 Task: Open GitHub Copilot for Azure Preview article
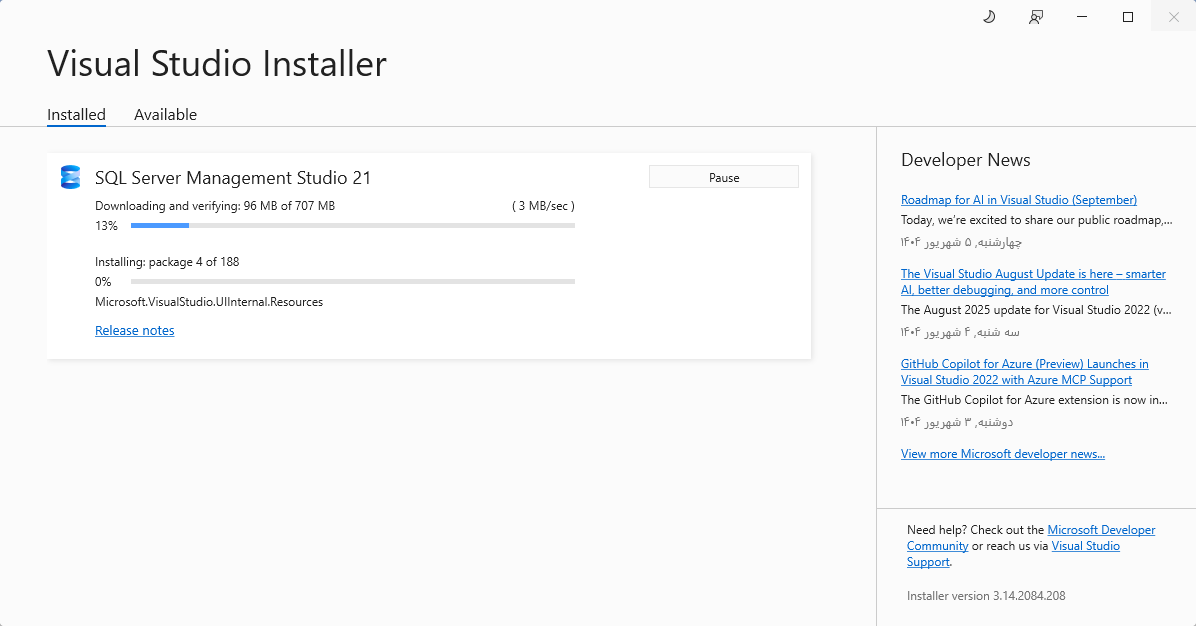click(1024, 371)
